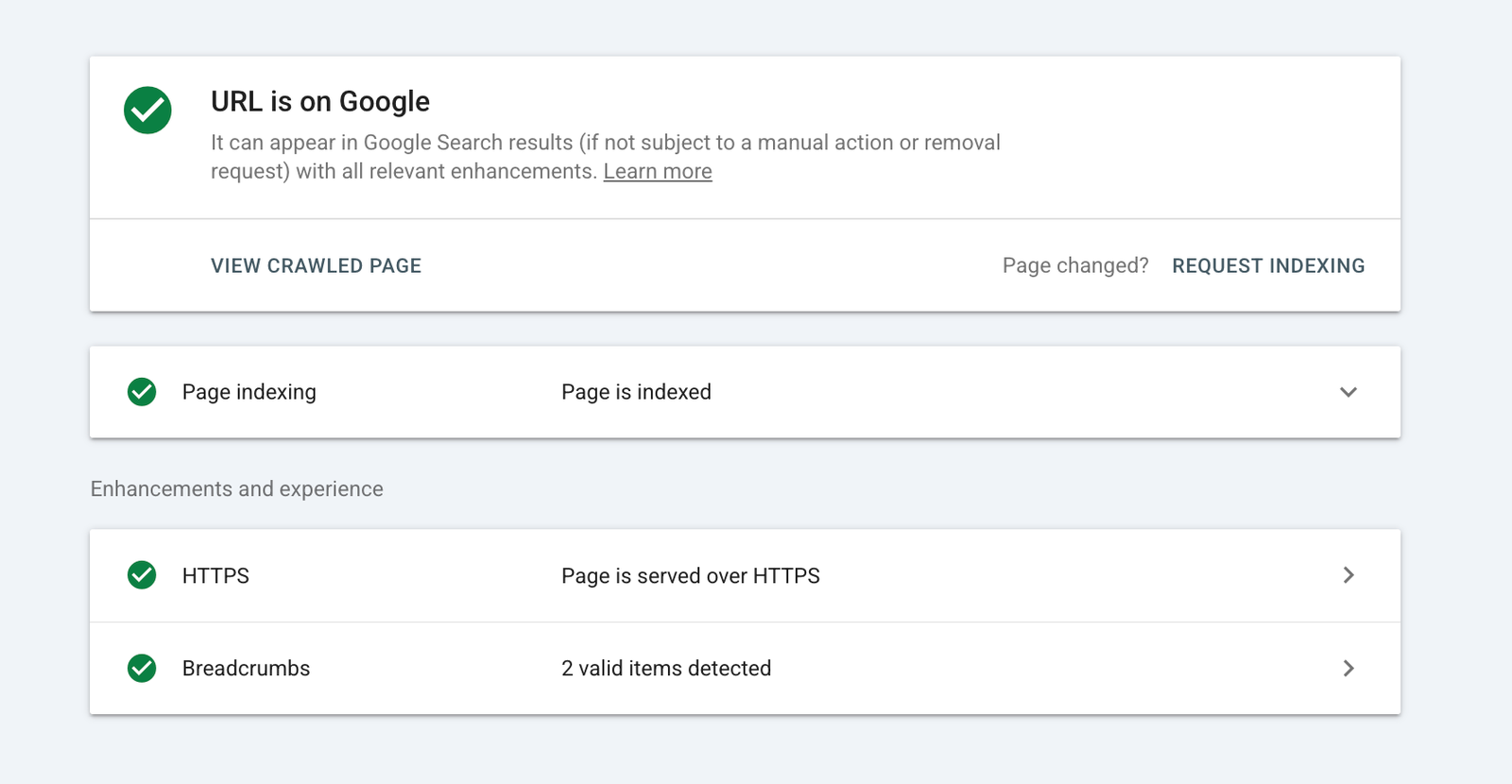Click the green check icon next to HTTPS
1512x784 pixels.
coord(142,574)
